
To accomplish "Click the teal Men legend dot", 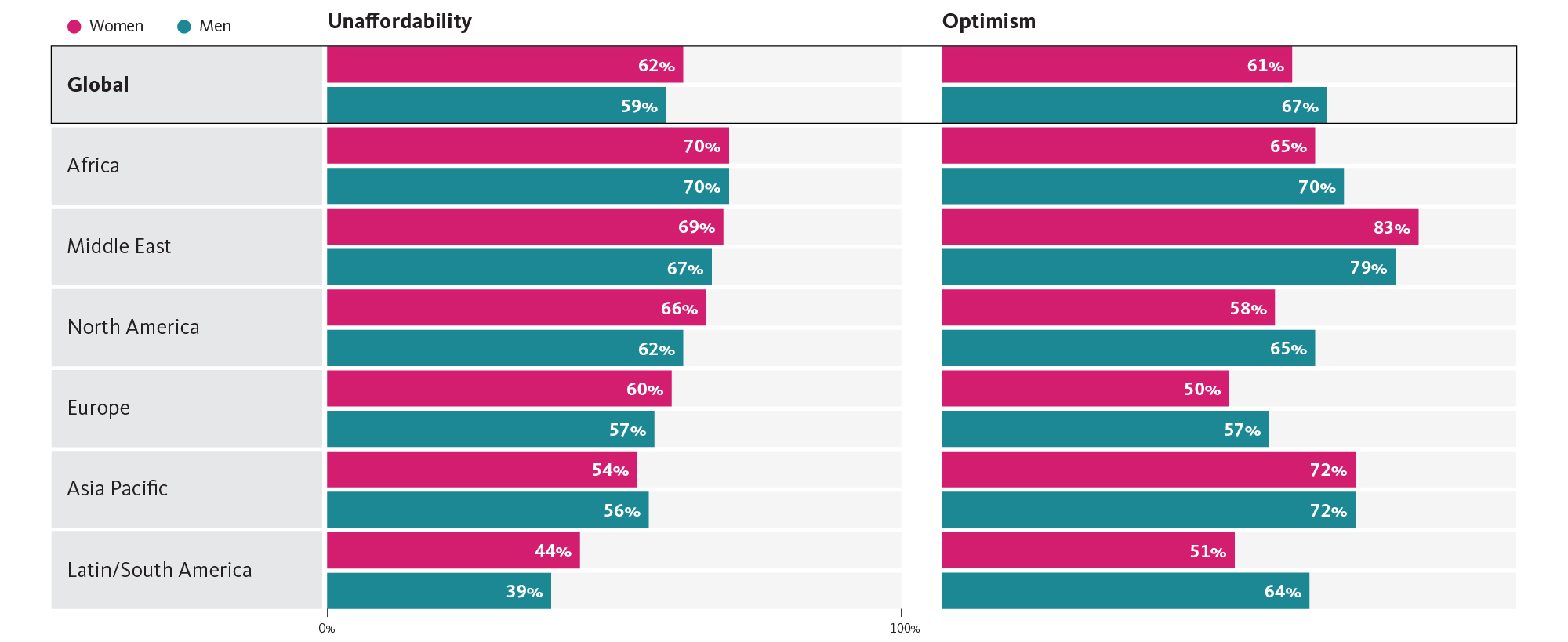I will (184, 27).
